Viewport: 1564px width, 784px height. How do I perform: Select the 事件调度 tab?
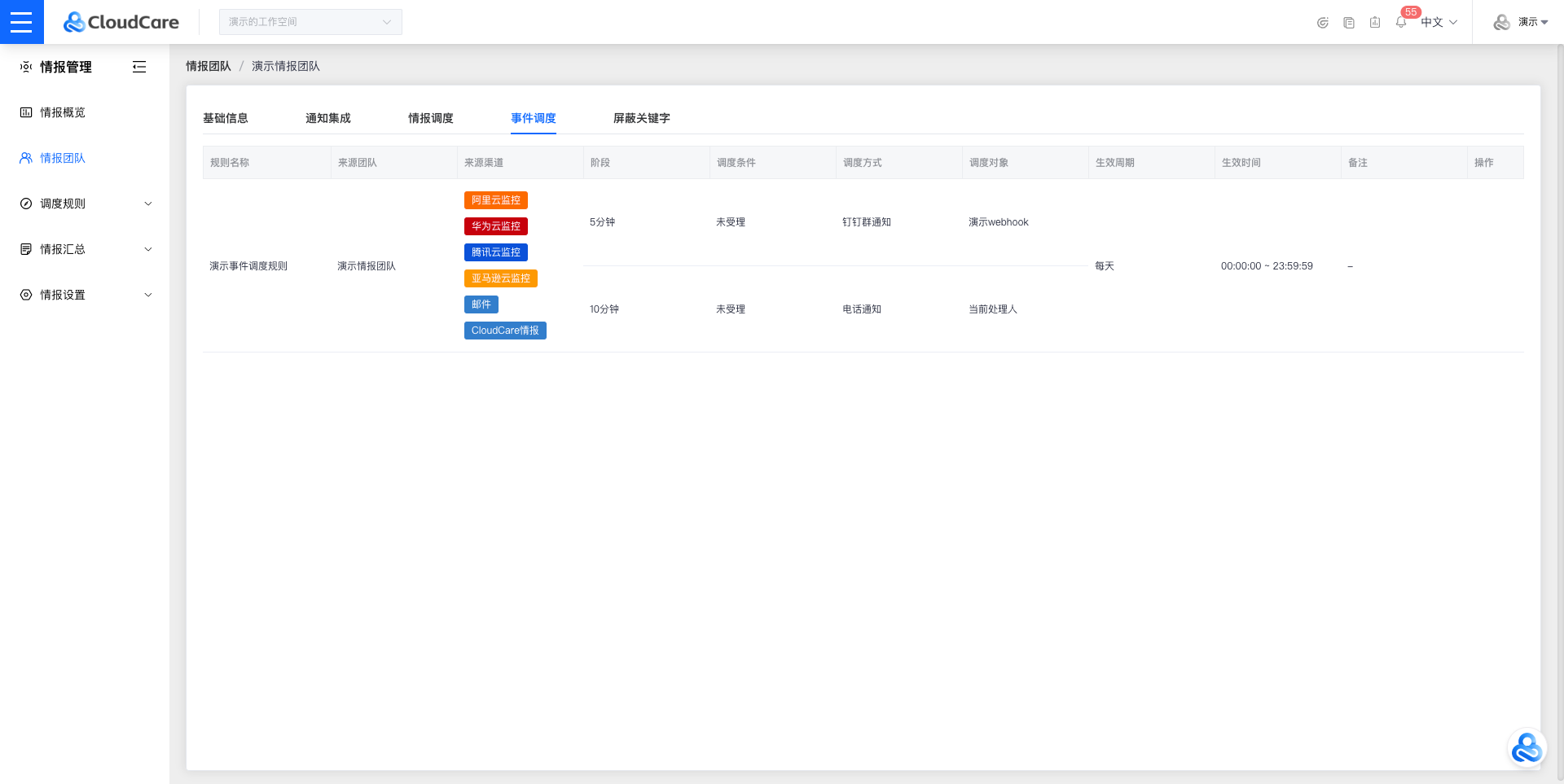[534, 118]
